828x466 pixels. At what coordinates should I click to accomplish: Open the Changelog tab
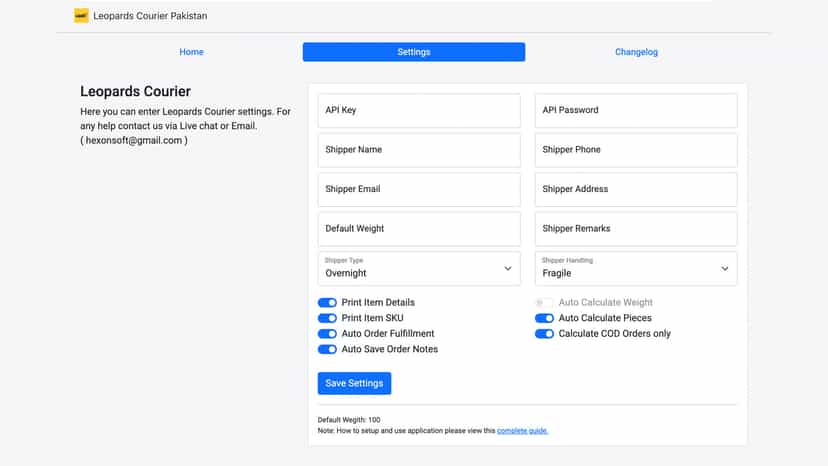636,52
